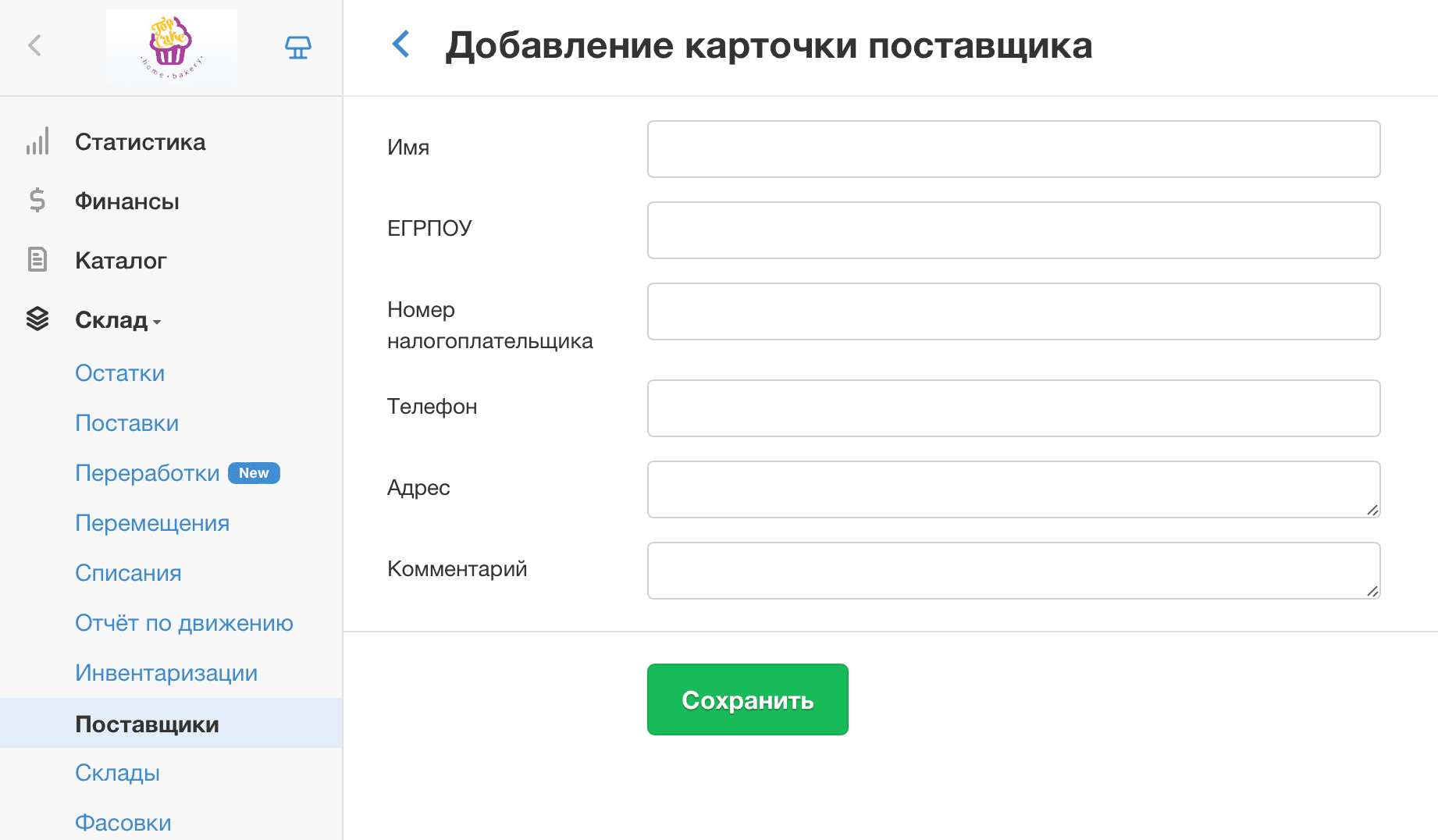This screenshot has height=840, width=1438.
Task: Open the Остатки page
Action: (119, 373)
